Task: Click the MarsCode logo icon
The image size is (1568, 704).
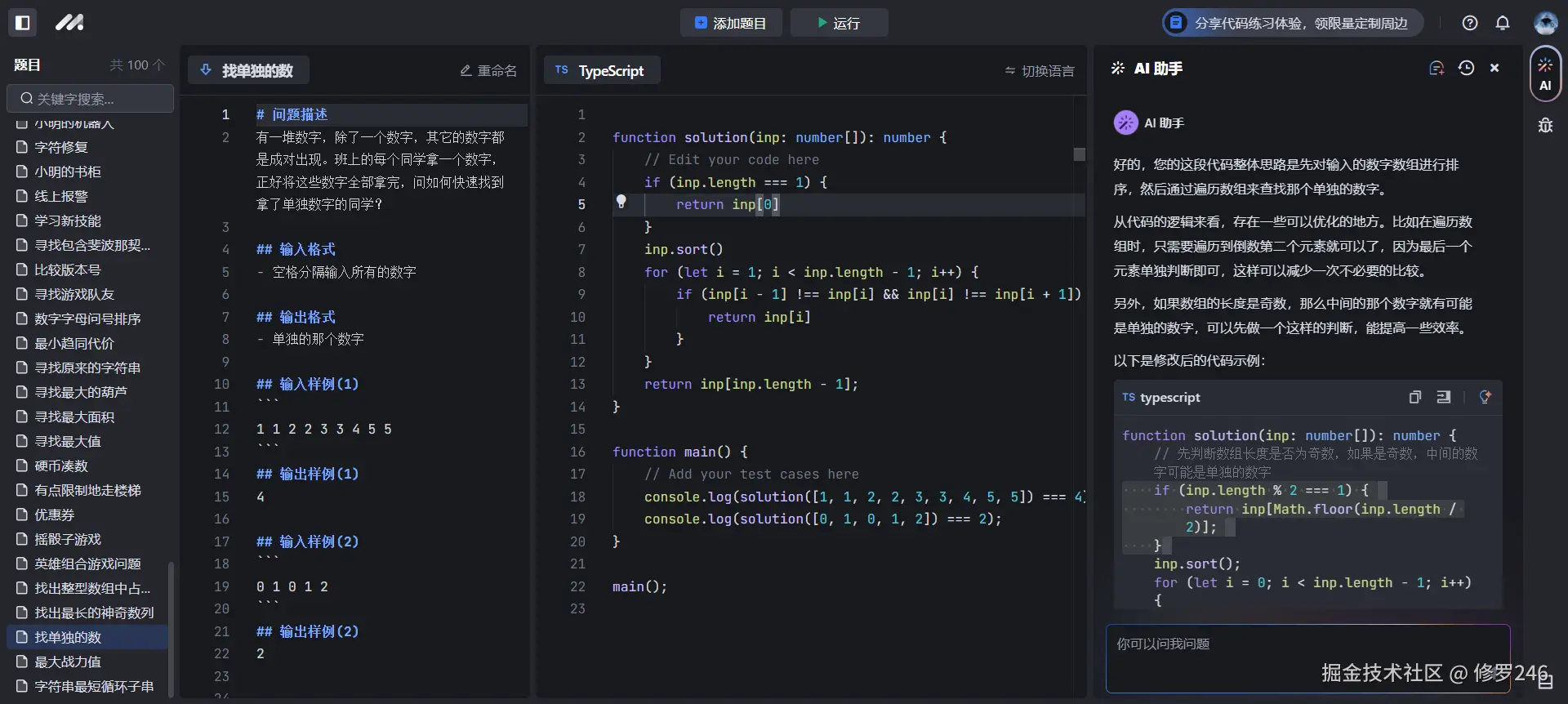Action: tap(69, 23)
